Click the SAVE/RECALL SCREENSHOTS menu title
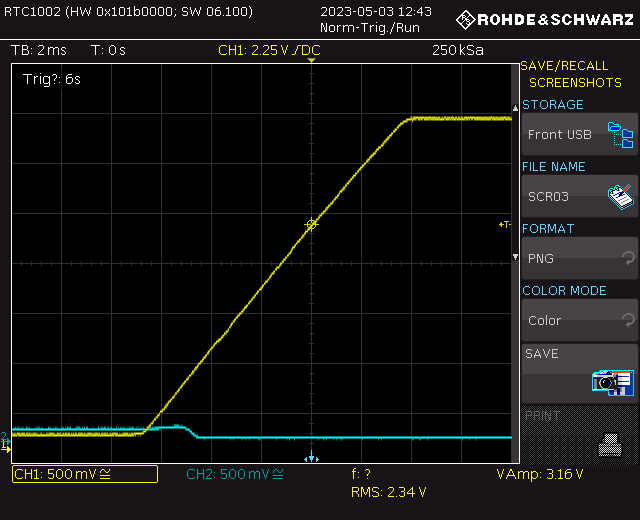 [x=571, y=74]
